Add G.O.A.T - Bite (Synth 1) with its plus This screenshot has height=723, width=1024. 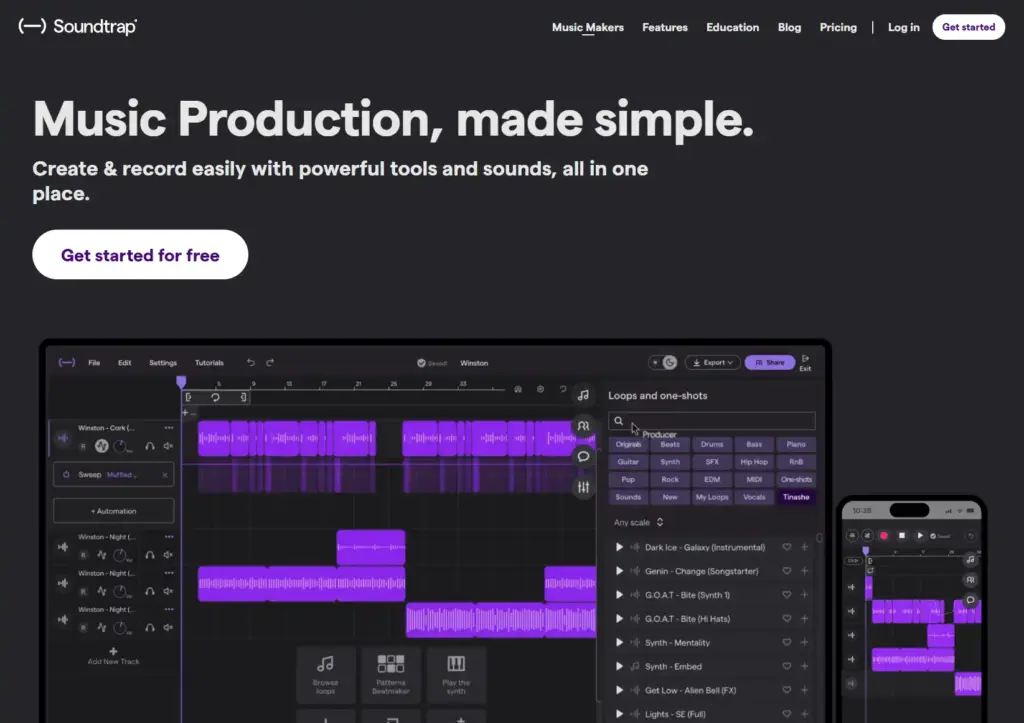pos(805,595)
